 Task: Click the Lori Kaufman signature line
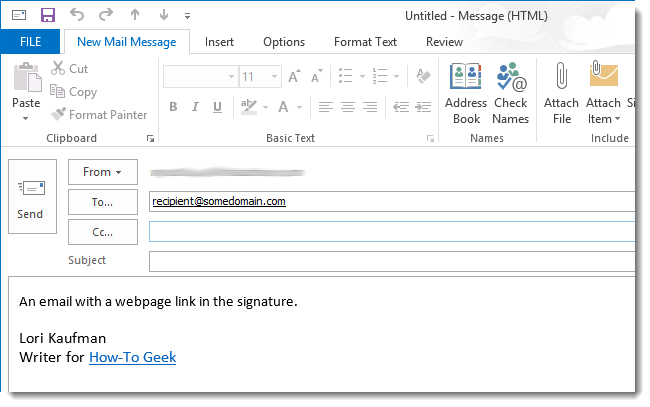coord(63,338)
